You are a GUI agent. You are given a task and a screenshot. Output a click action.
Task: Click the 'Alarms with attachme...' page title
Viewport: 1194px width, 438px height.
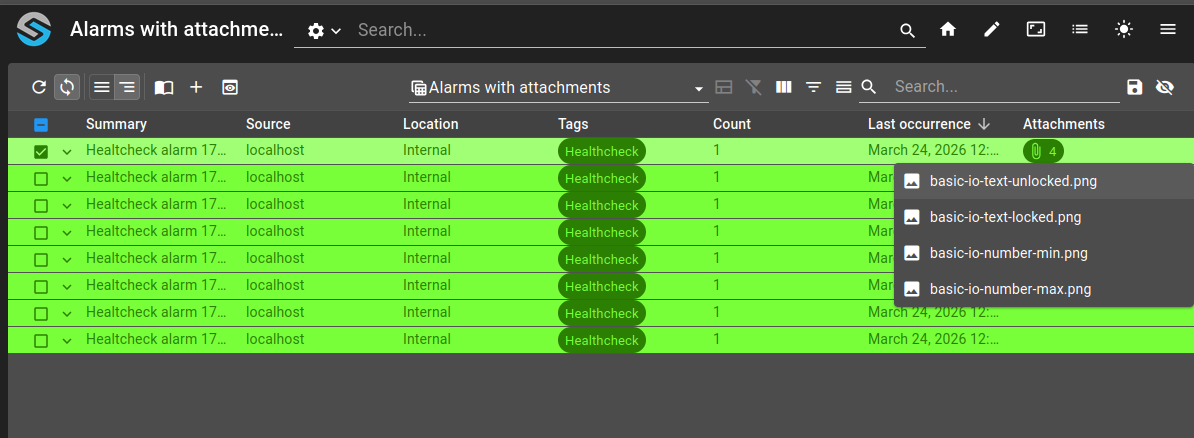tap(177, 30)
